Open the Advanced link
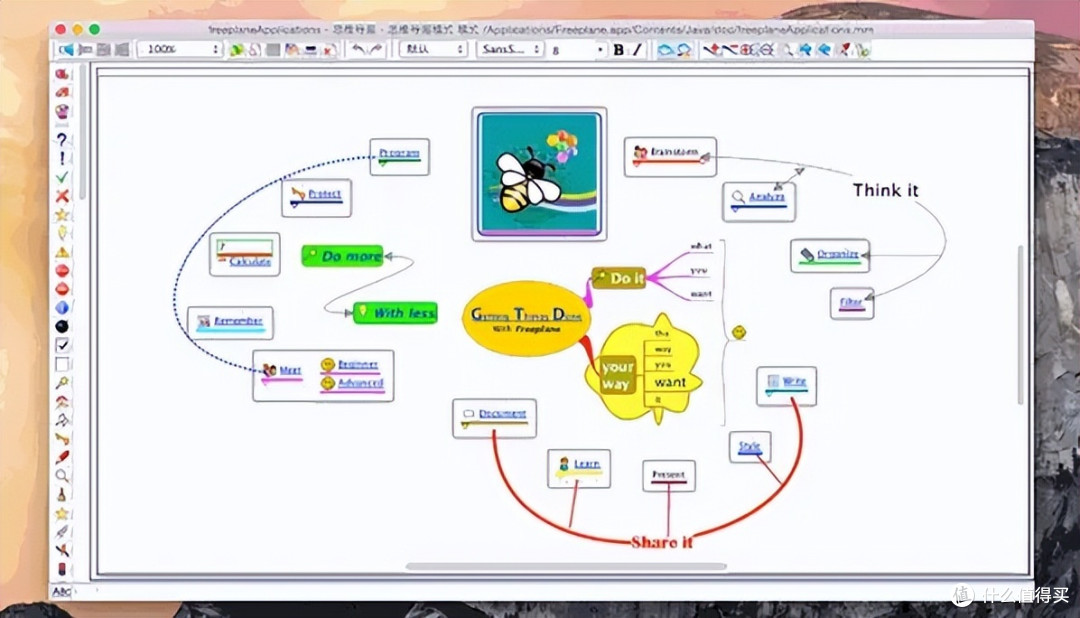Screen dimensions: 1080x618 (360, 382)
